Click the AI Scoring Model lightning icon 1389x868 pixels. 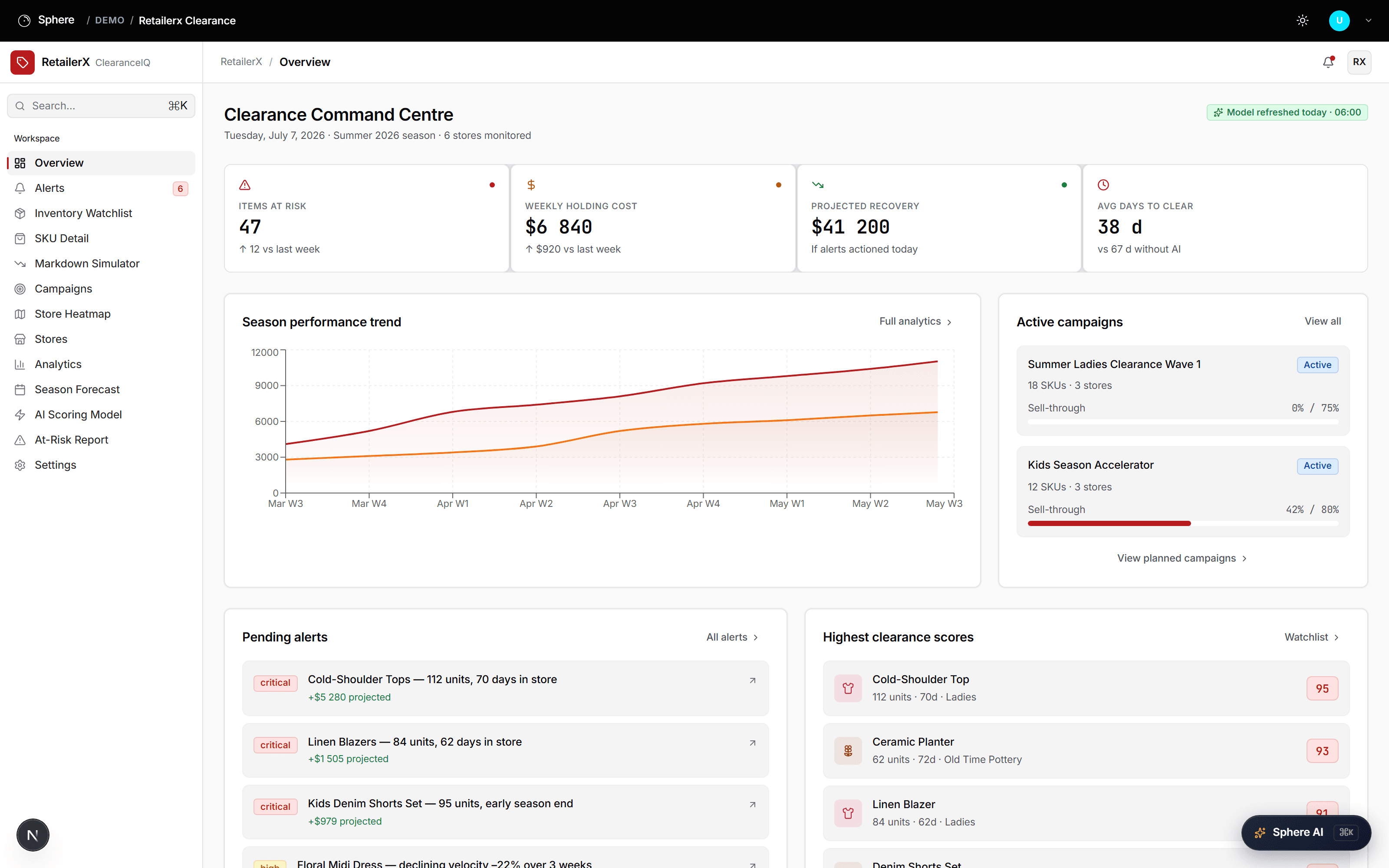(20, 414)
